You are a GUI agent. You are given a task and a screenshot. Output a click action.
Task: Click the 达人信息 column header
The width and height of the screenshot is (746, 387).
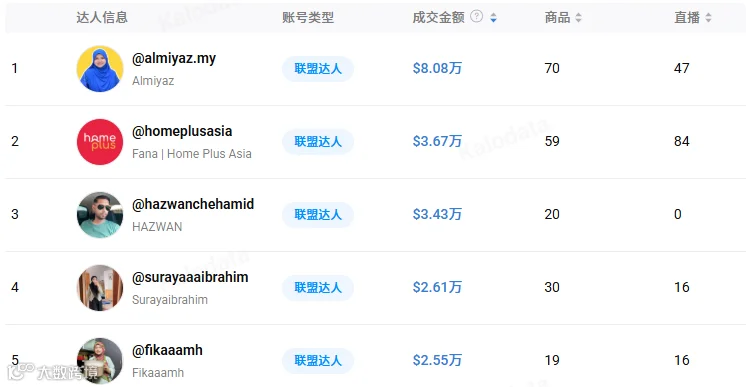[102, 18]
